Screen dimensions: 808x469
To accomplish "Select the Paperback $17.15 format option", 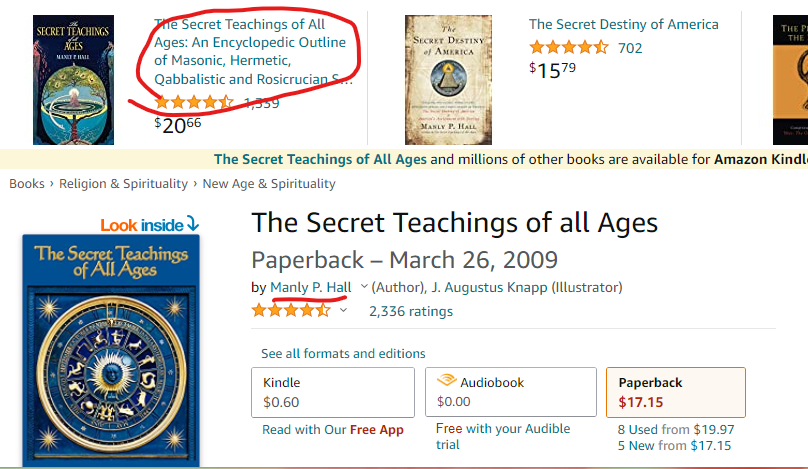I will [676, 392].
